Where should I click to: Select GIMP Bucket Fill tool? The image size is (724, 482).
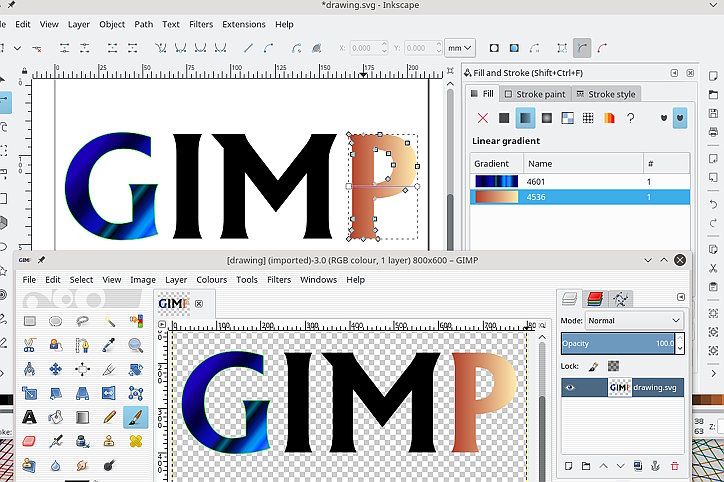click(x=55, y=417)
